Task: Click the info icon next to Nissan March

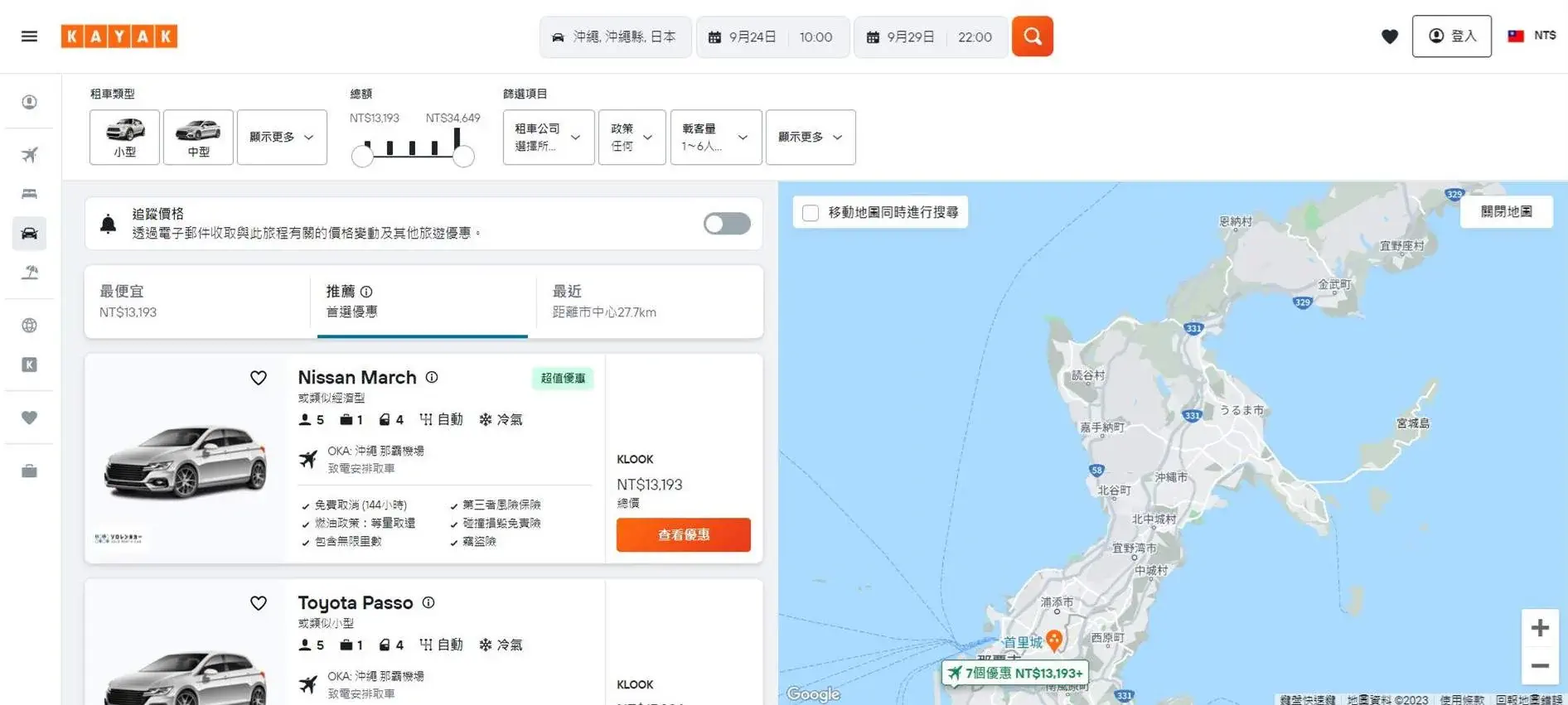Action: pyautogui.click(x=432, y=377)
